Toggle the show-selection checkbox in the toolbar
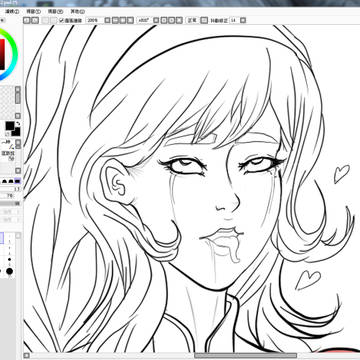This screenshot has height=360, width=360. pyautogui.click(x=62, y=20)
